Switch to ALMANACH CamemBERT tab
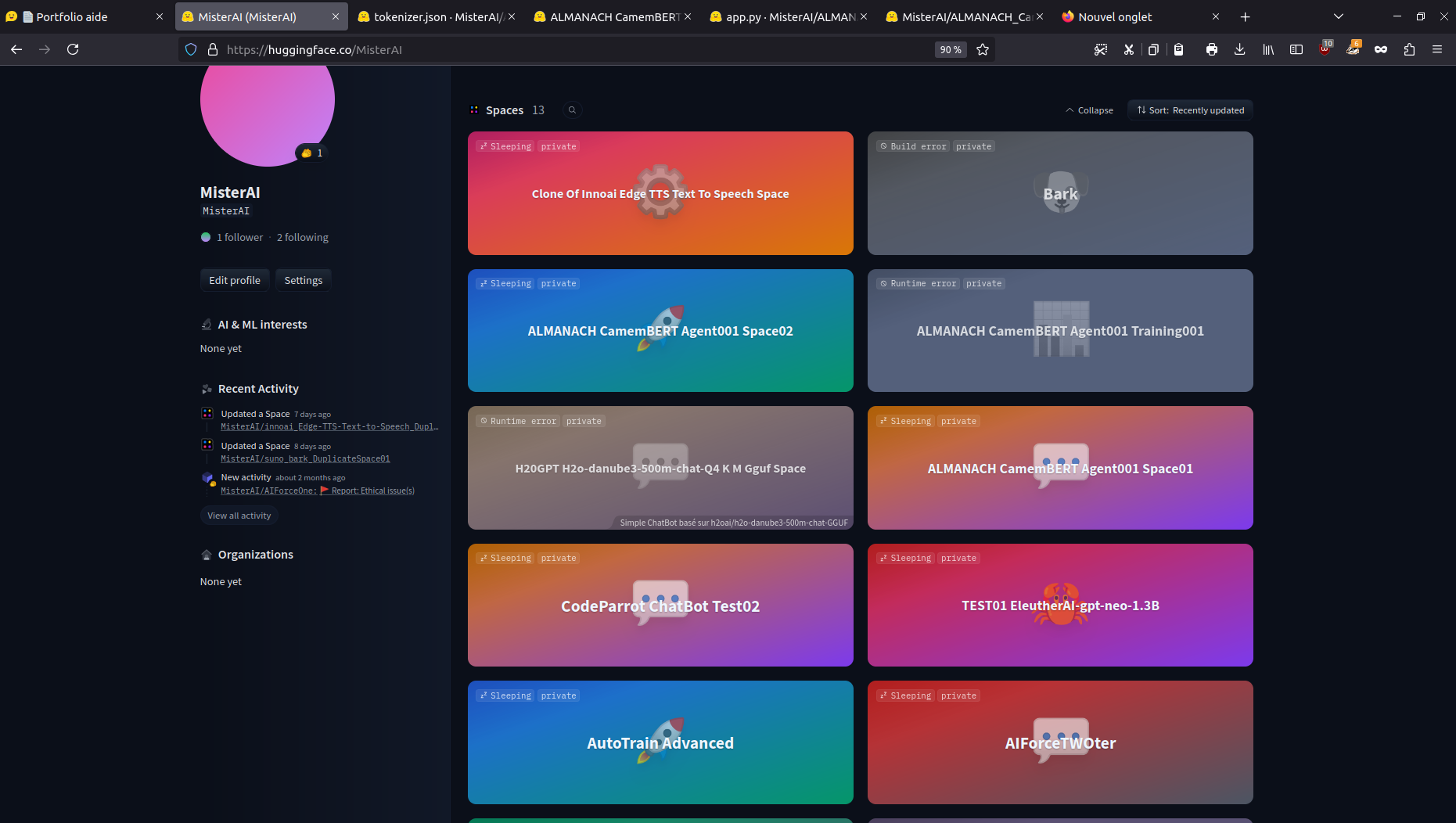1456x823 pixels. [614, 16]
